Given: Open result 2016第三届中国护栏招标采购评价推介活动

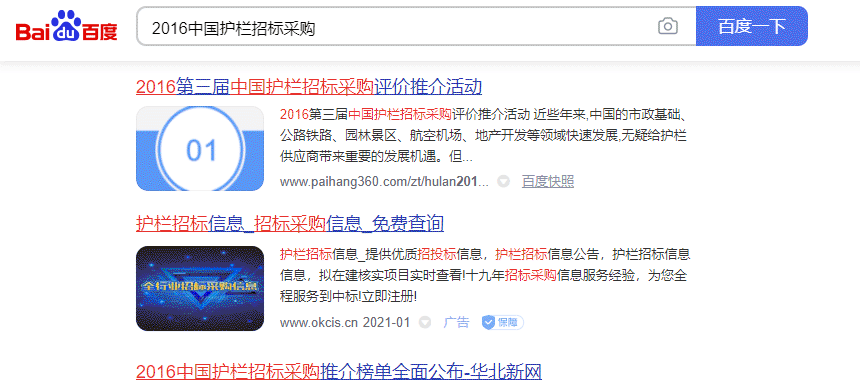Looking at the screenshot, I should (x=309, y=87).
